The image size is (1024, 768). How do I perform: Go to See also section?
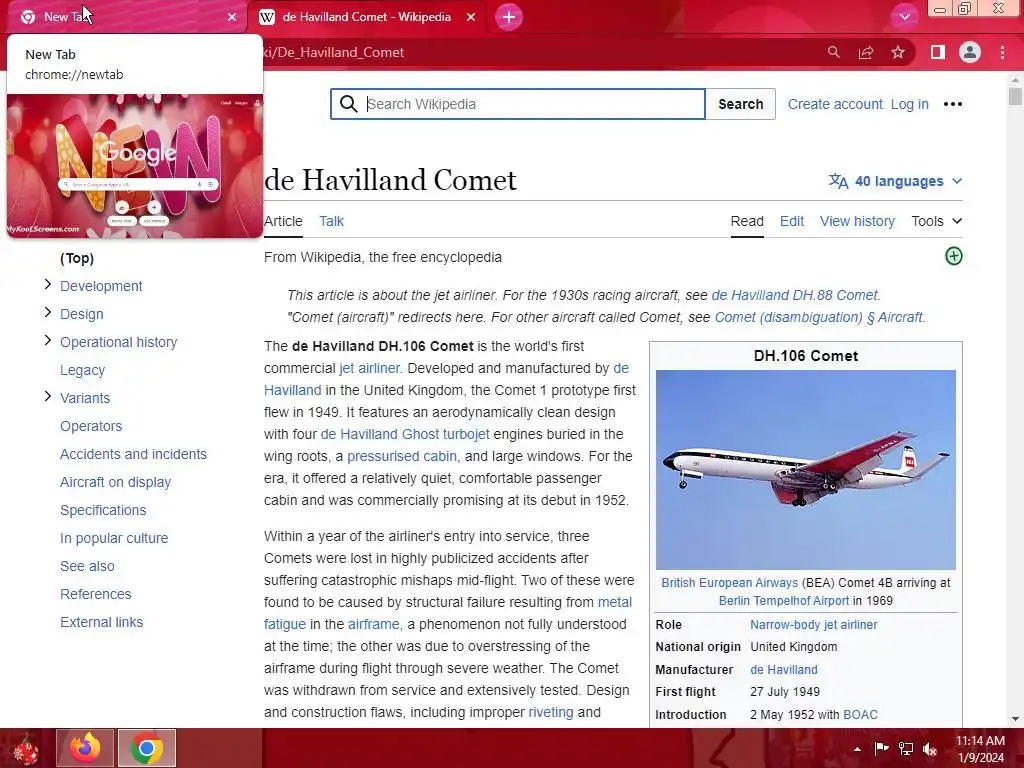pyautogui.click(x=87, y=567)
